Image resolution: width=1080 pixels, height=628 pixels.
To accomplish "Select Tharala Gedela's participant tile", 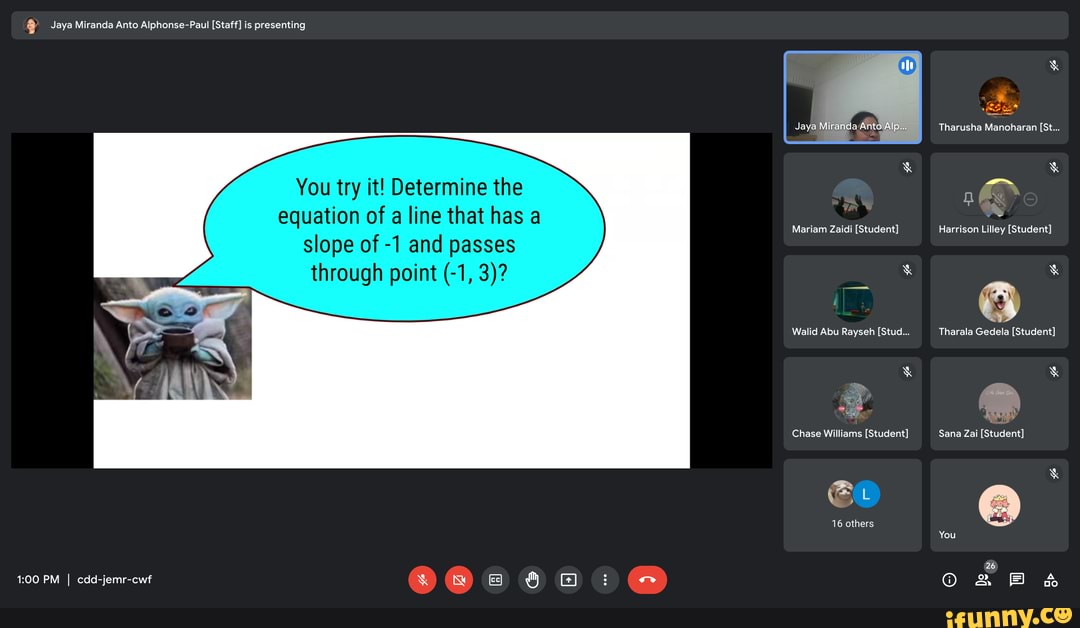I will coord(998,302).
